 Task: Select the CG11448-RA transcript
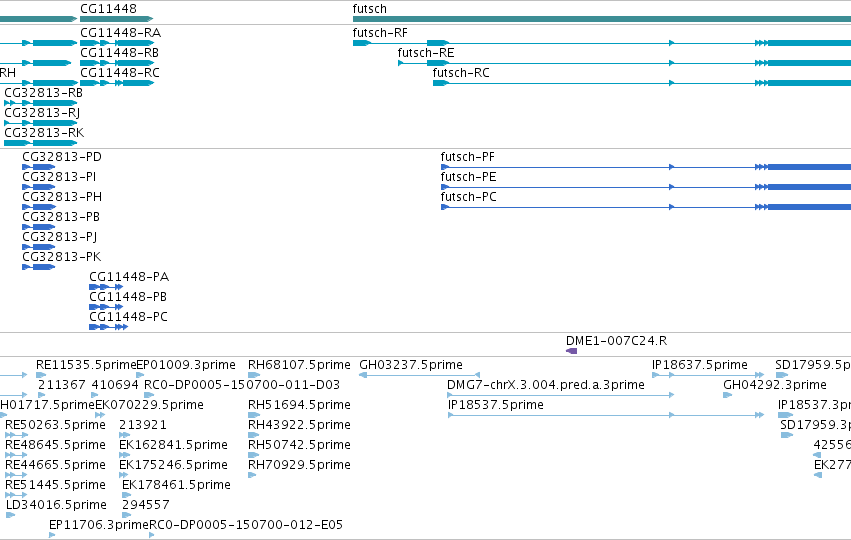pyautogui.click(x=117, y=43)
